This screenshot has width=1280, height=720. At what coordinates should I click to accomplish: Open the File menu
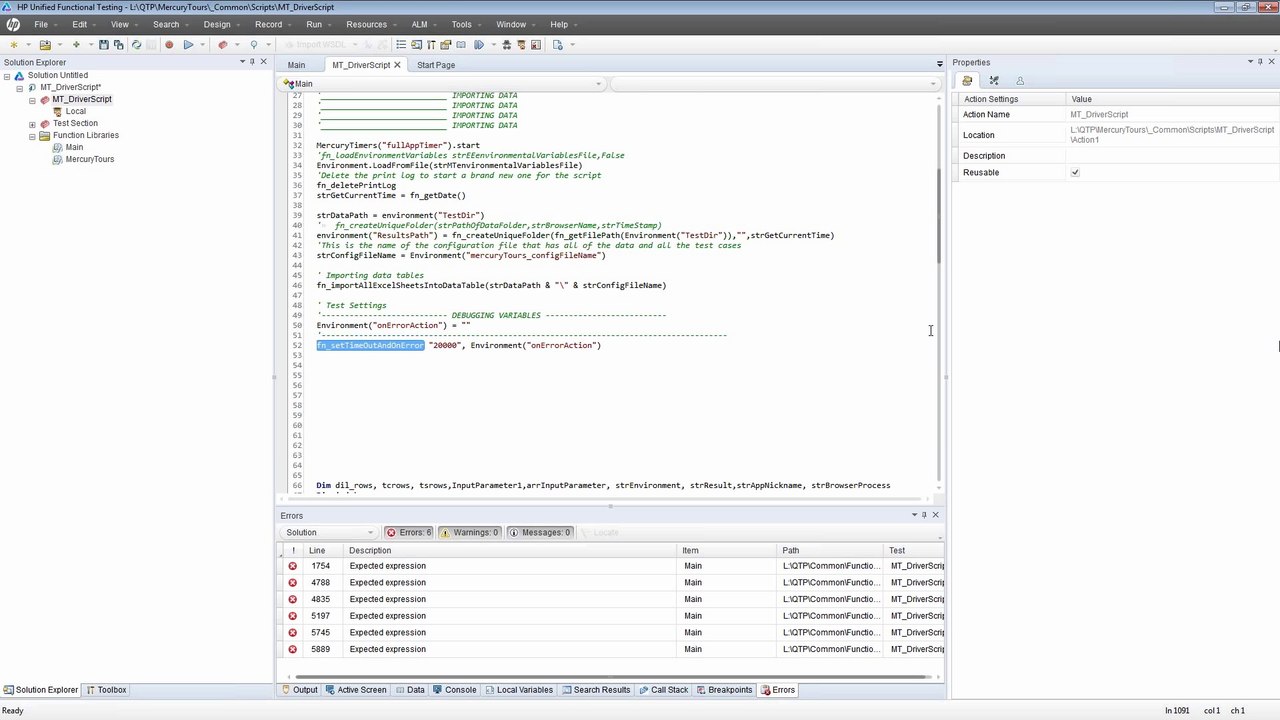coord(41,24)
